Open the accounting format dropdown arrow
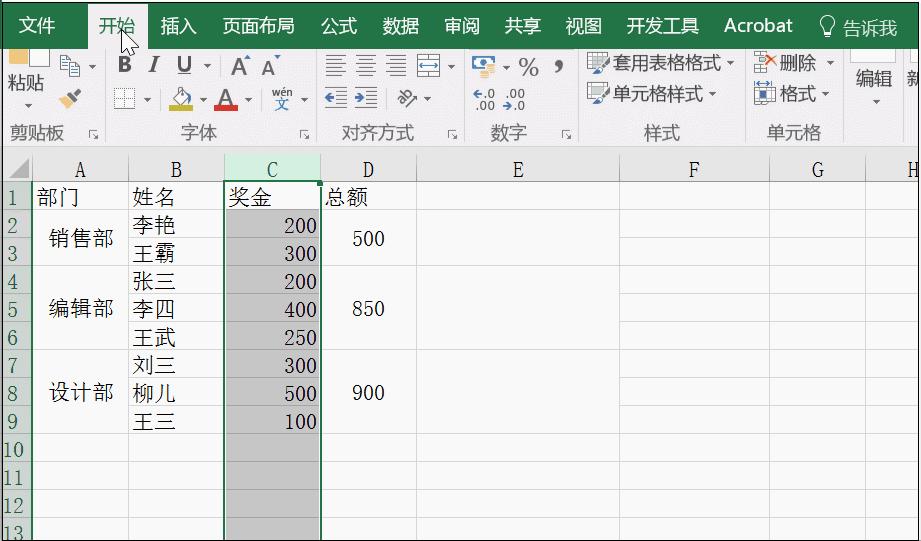Screen dimensions: 921x541 [506, 68]
